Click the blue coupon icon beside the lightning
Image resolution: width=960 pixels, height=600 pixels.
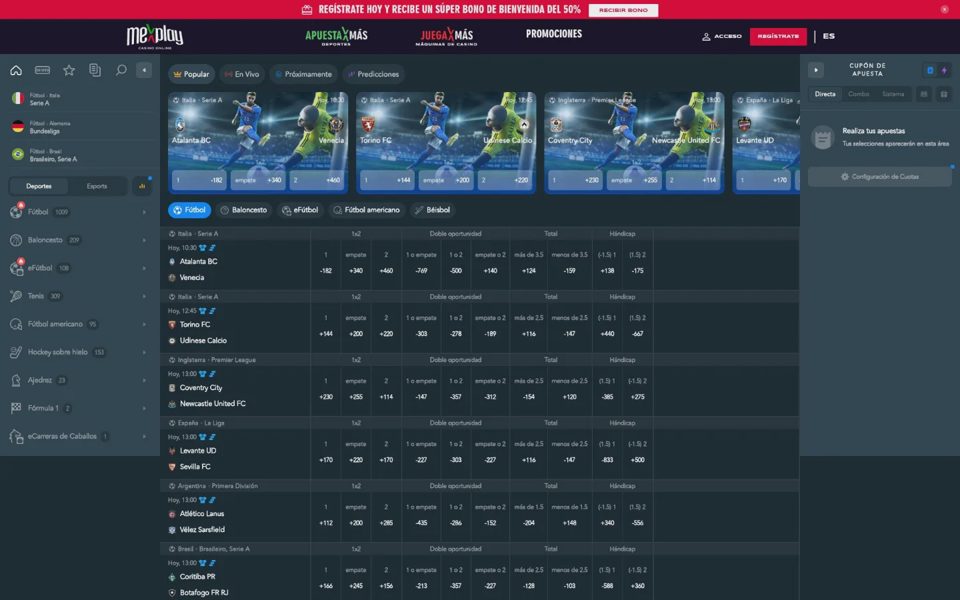[x=930, y=70]
